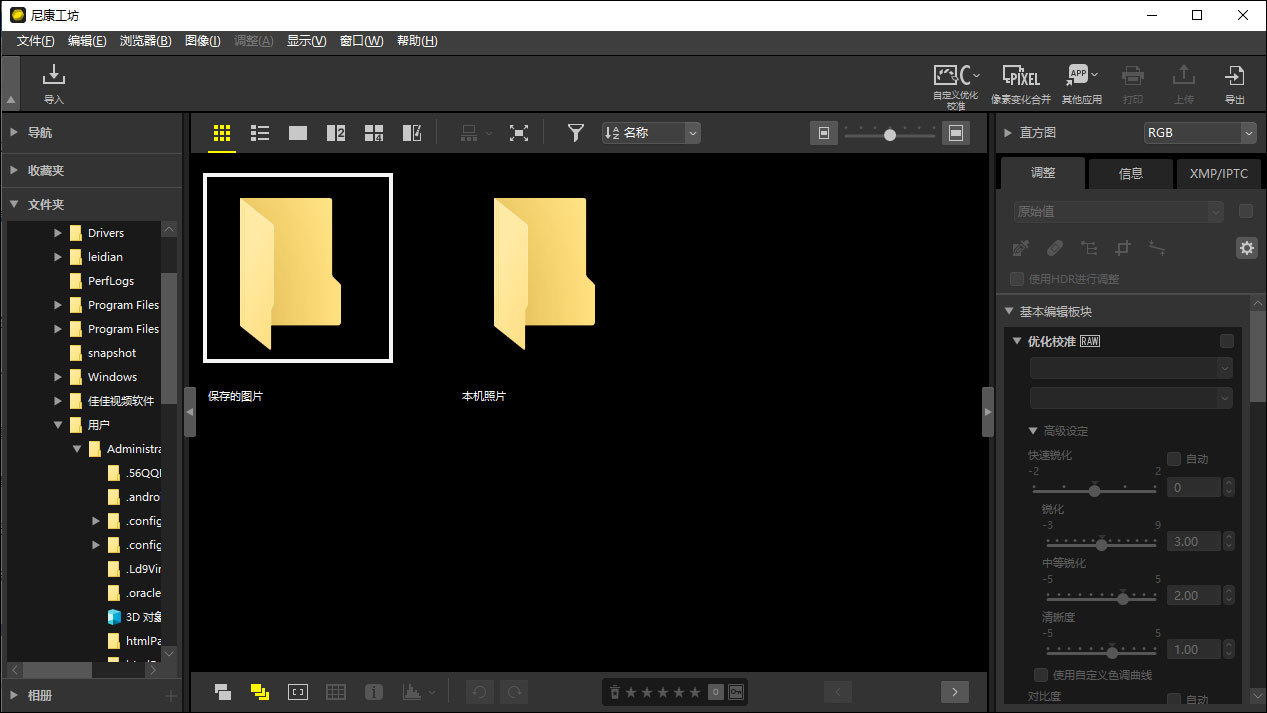Open adjustment settings gear icon
Image resolution: width=1267 pixels, height=713 pixels.
pyautogui.click(x=1246, y=248)
